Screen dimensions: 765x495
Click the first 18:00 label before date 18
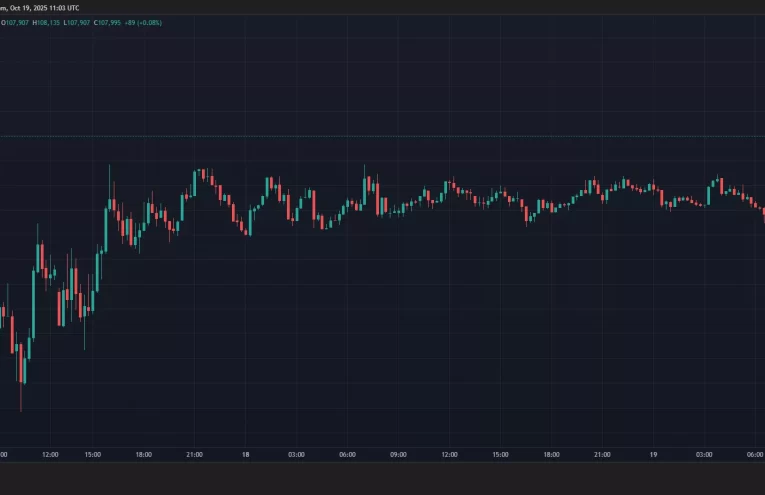pos(143,455)
